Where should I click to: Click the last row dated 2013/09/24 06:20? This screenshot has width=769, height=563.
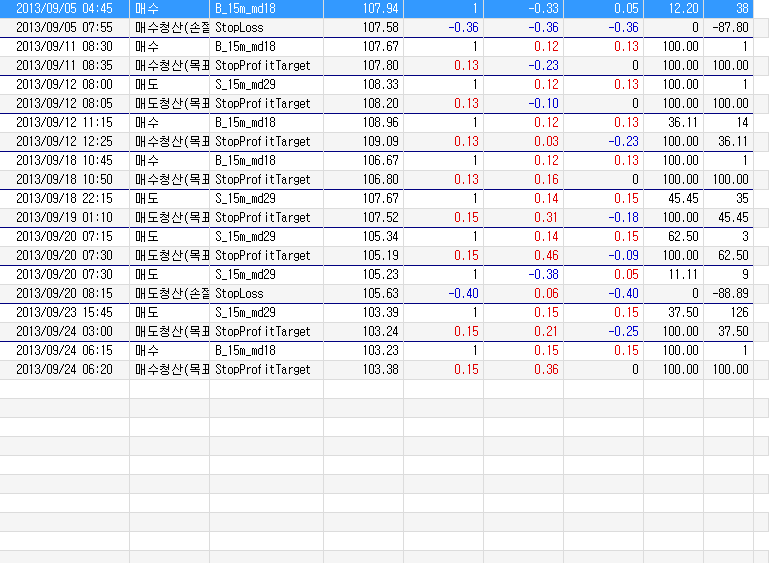coord(376,369)
